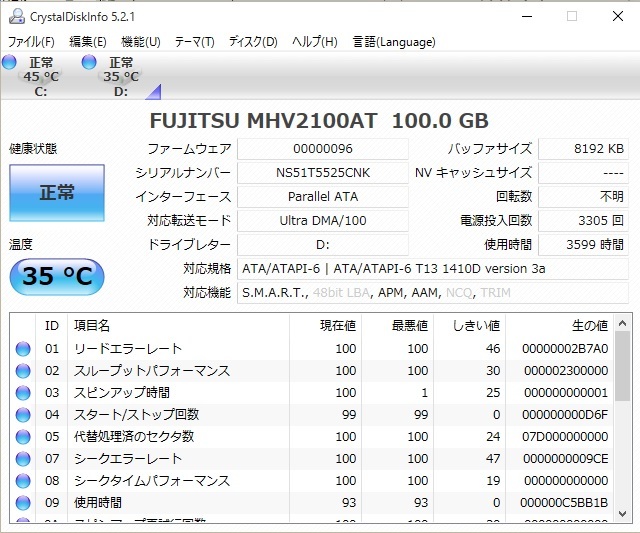Viewport: 640px width, 533px height.
Task: Click status orb for 05 代替処理済のセクタ数 row
Action: [x=23, y=437]
